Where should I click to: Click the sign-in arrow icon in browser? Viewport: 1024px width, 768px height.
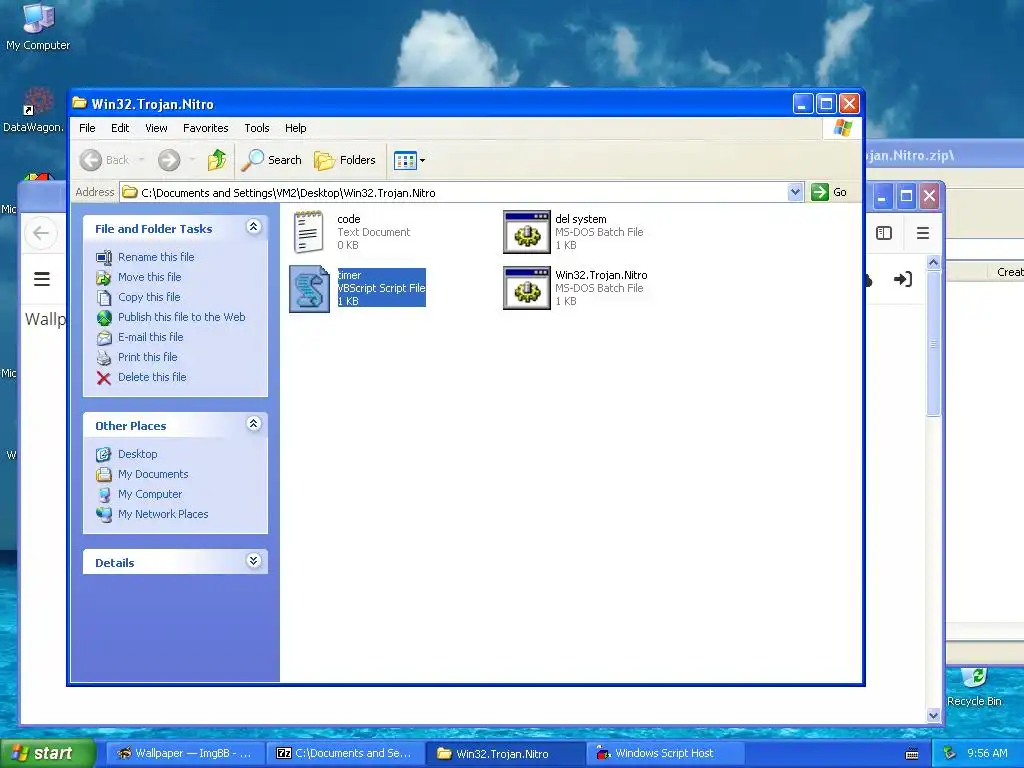click(x=903, y=280)
